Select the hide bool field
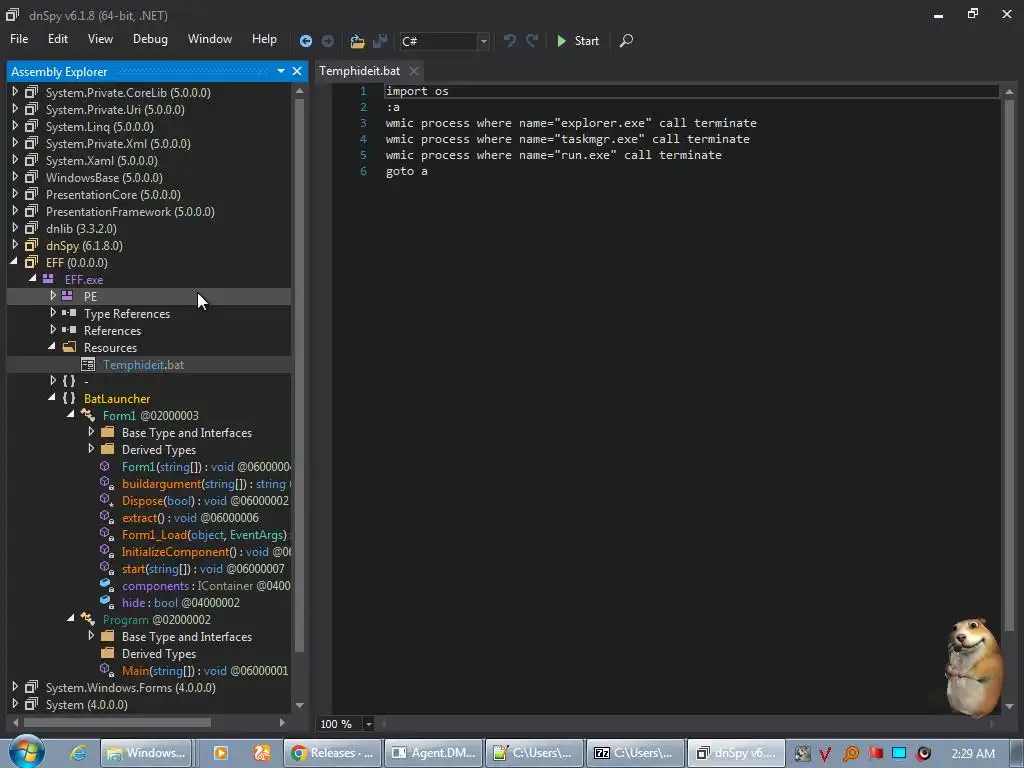This screenshot has height=768, width=1024. (x=181, y=603)
